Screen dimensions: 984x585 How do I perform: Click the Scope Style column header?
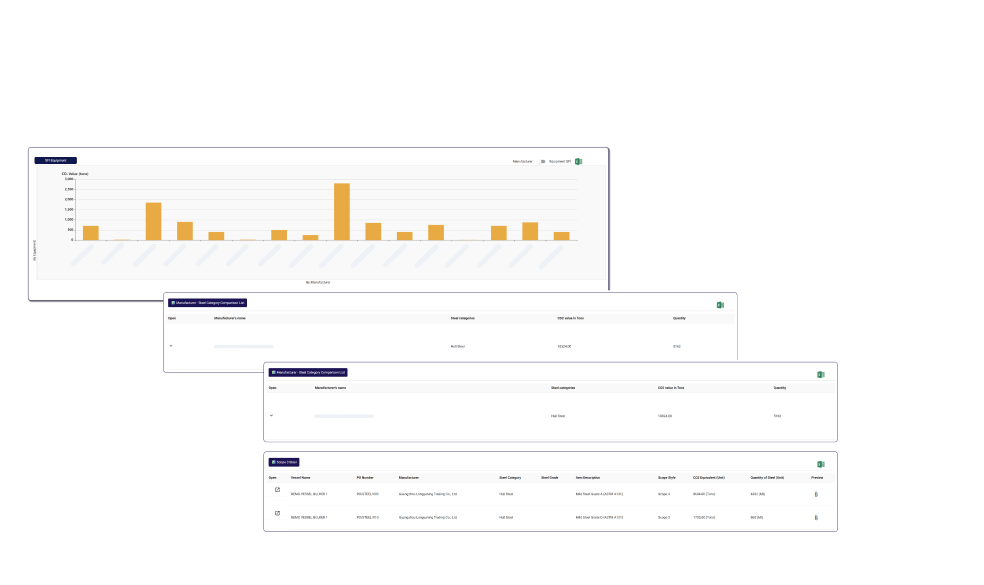(666, 478)
